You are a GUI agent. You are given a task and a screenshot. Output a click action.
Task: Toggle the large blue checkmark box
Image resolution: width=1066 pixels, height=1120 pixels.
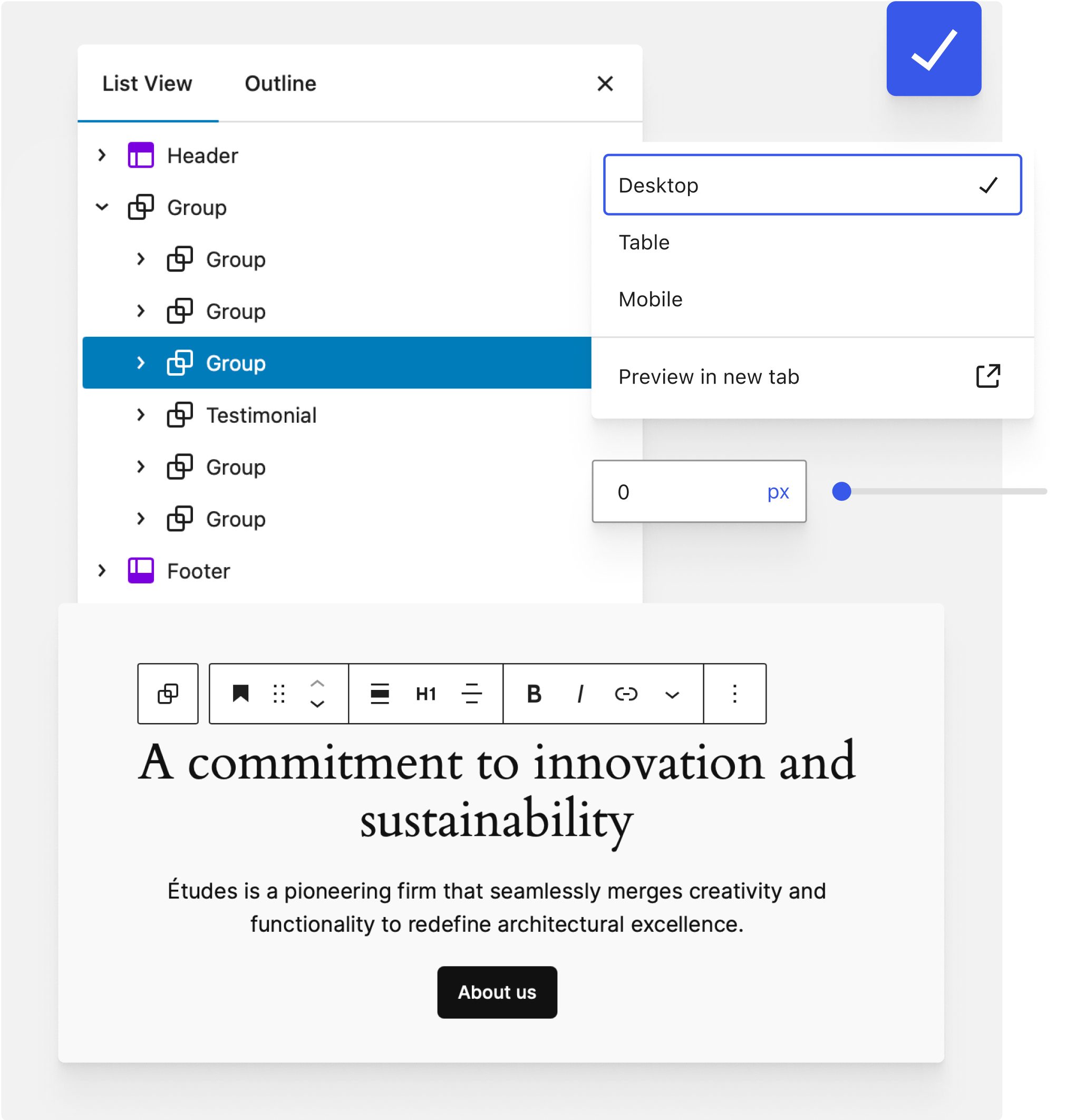point(934,48)
